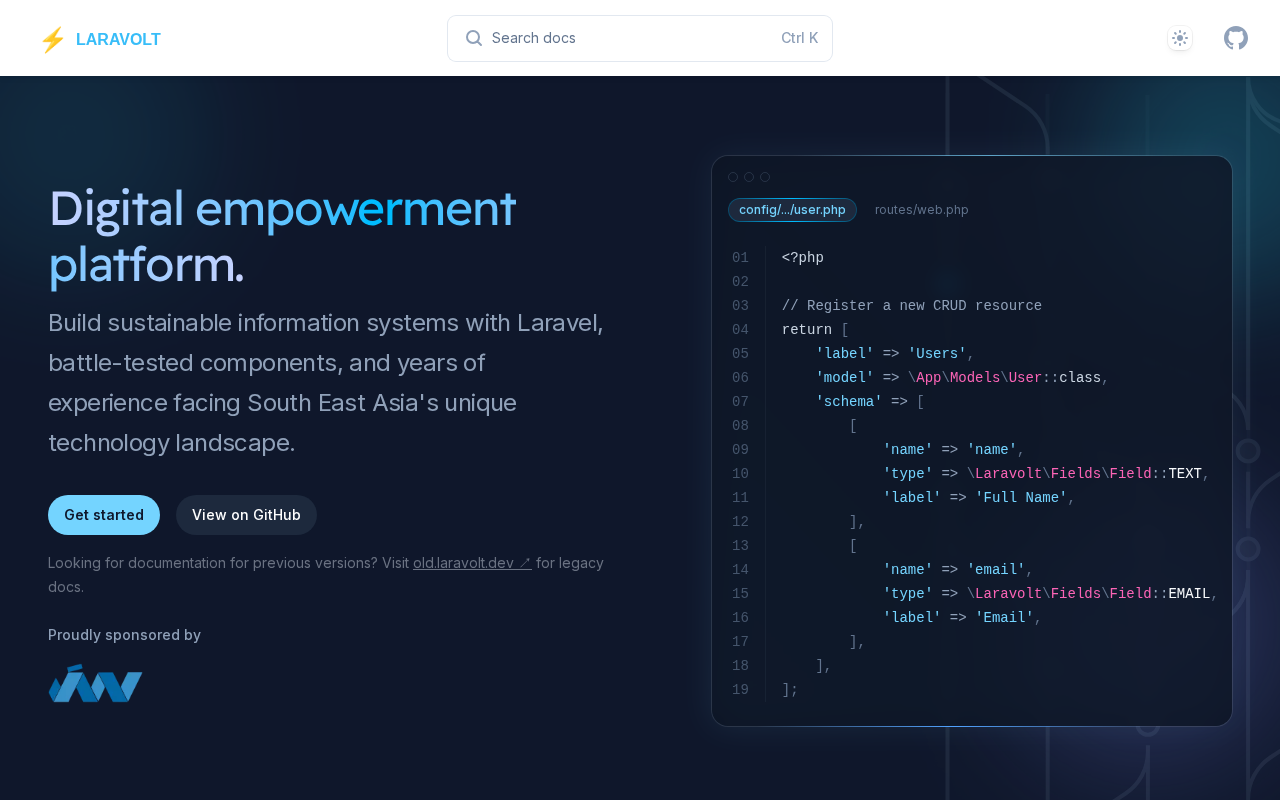This screenshot has height=800, width=1280.
Task: Click the 'return [' code line
Action: (x=815, y=330)
